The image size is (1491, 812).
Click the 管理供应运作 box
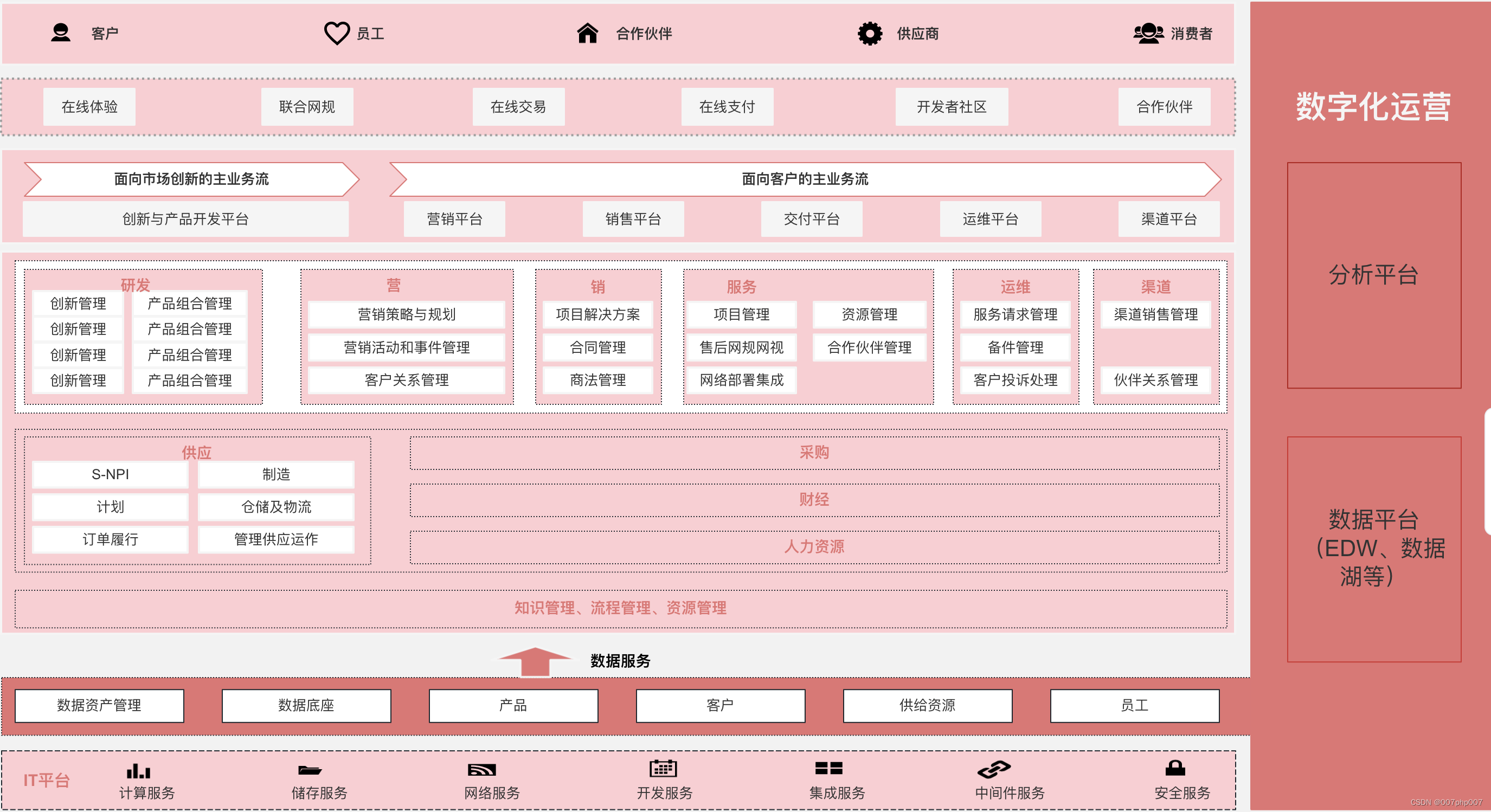pyautogui.click(x=276, y=539)
